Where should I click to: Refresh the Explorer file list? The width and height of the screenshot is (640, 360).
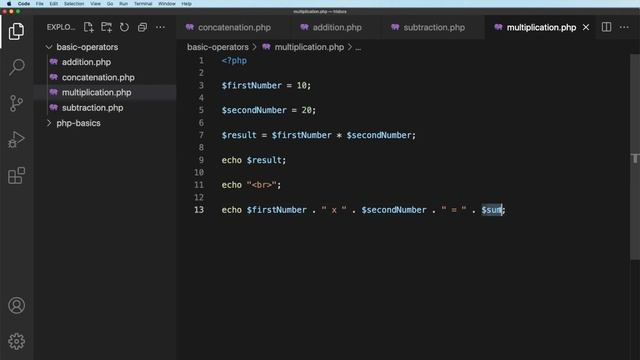point(124,27)
